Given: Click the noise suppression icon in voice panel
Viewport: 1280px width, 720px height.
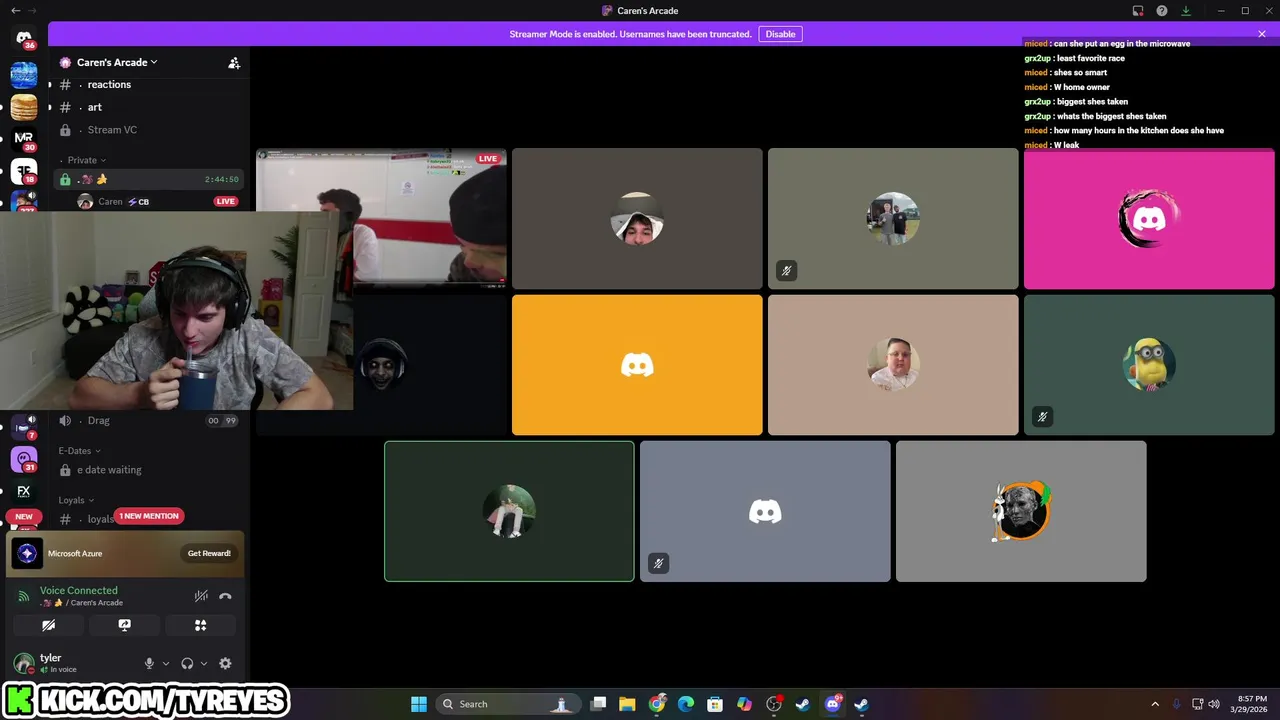Looking at the screenshot, I should 201,596.
